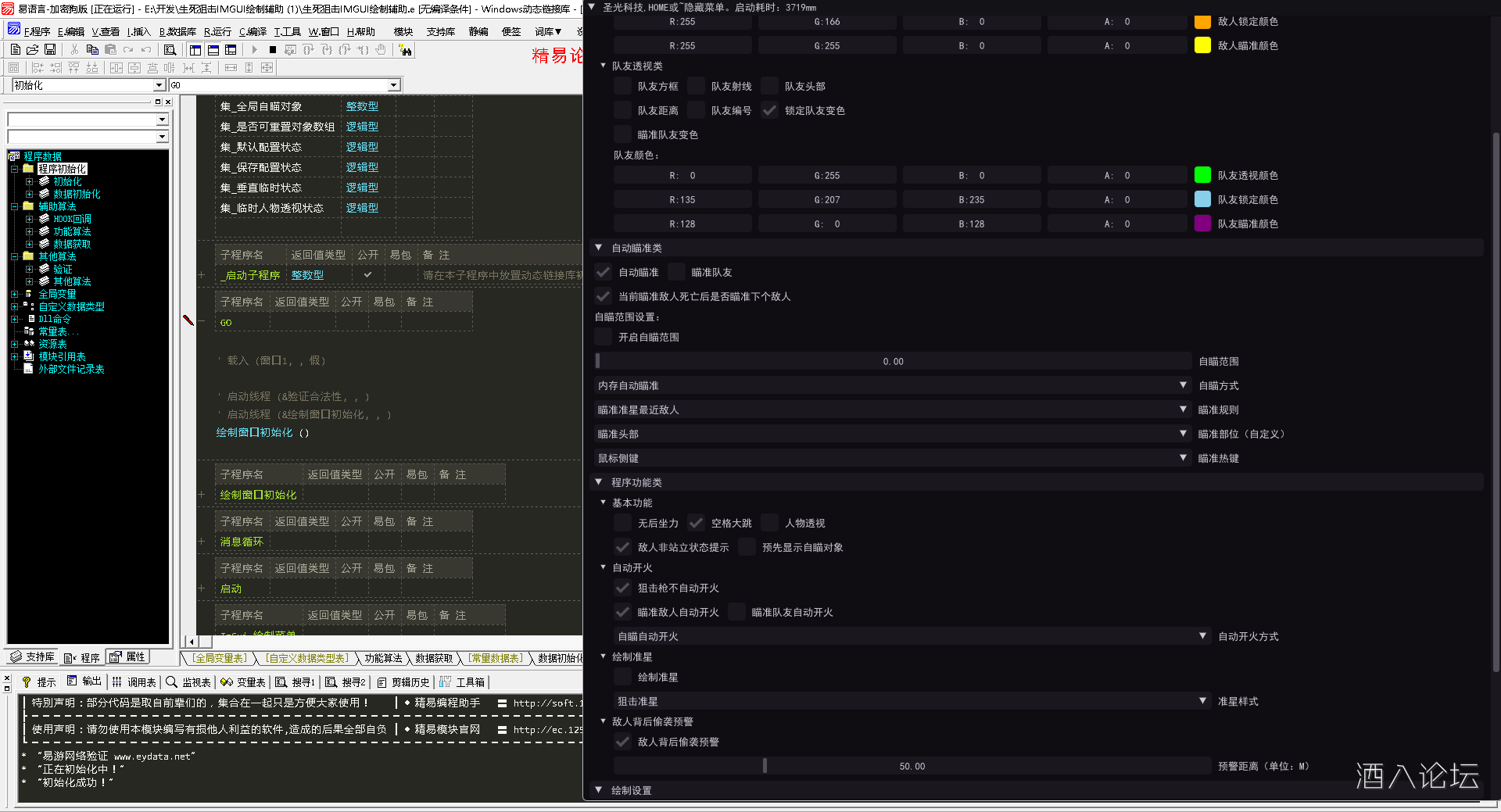
Task: Open the 瞄准部位 dropdown (瞄准头部)
Action: pyautogui.click(x=893, y=434)
